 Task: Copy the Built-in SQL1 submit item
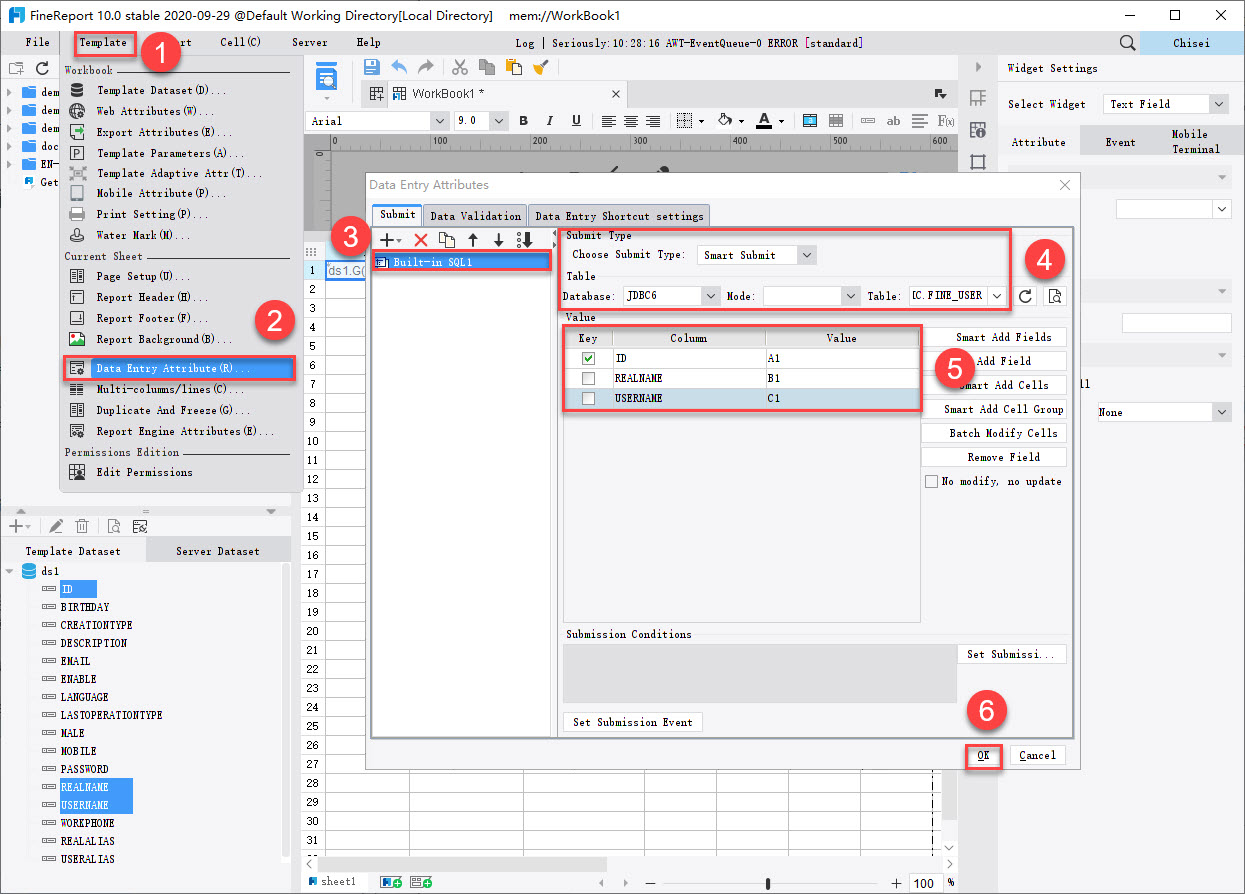coord(448,239)
